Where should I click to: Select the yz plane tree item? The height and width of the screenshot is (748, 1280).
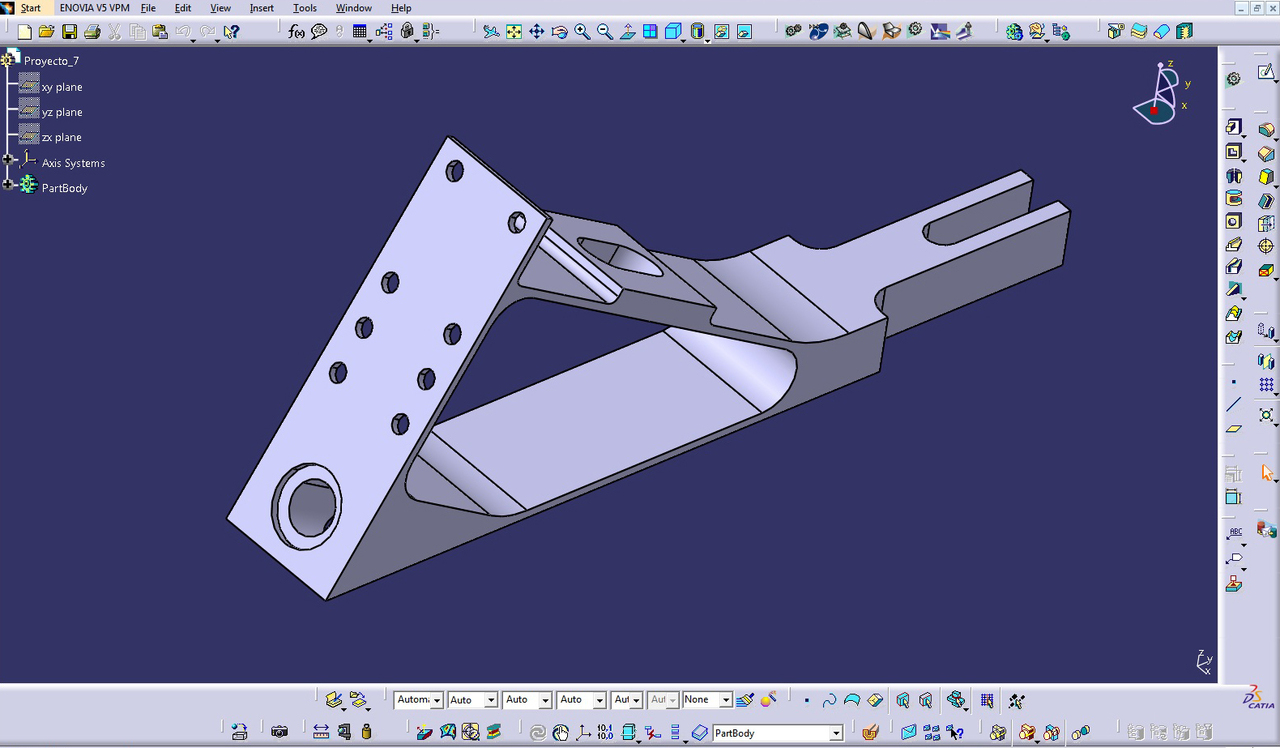62,112
